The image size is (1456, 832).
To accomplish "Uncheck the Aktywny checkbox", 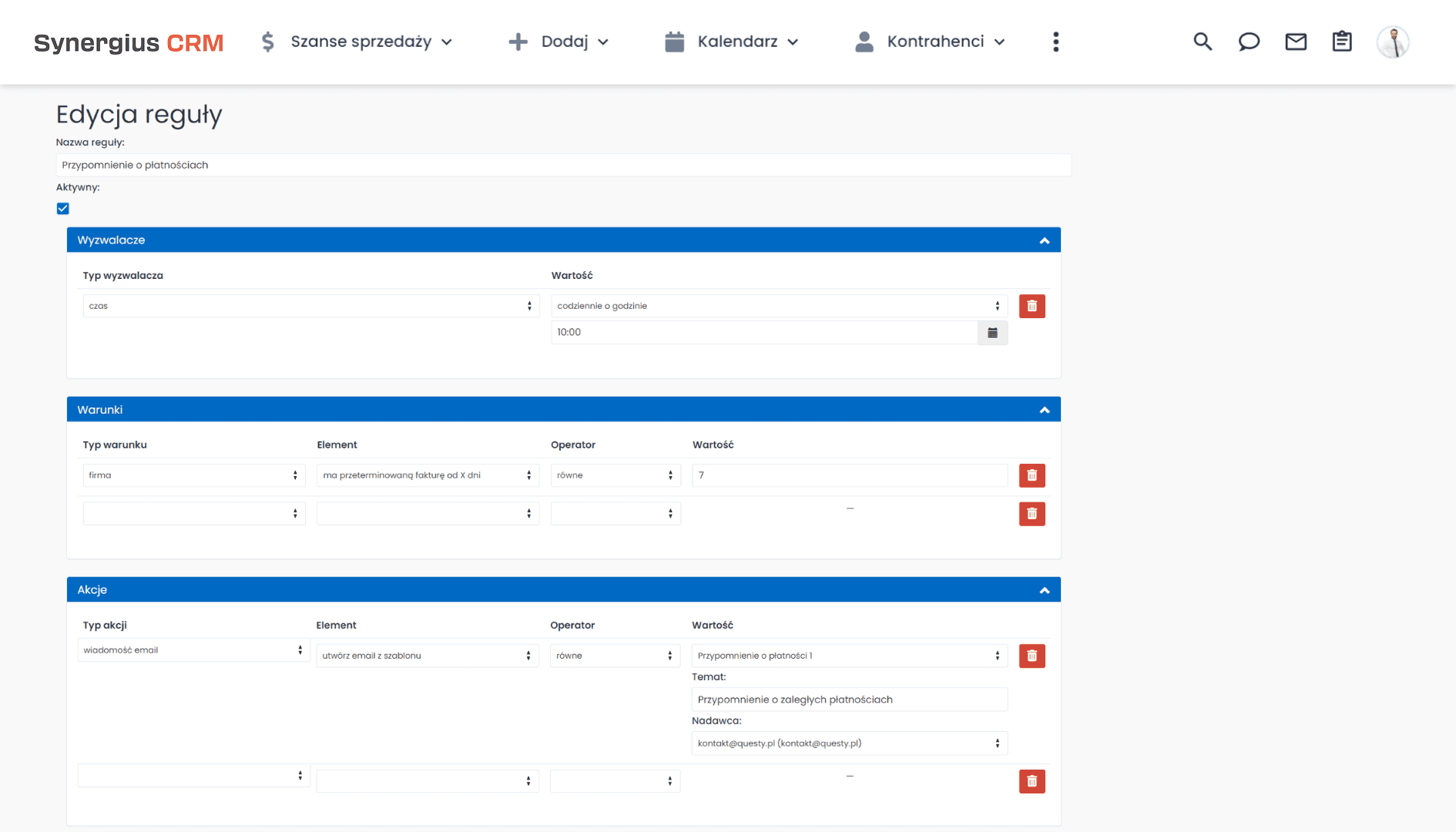I will [x=62, y=208].
